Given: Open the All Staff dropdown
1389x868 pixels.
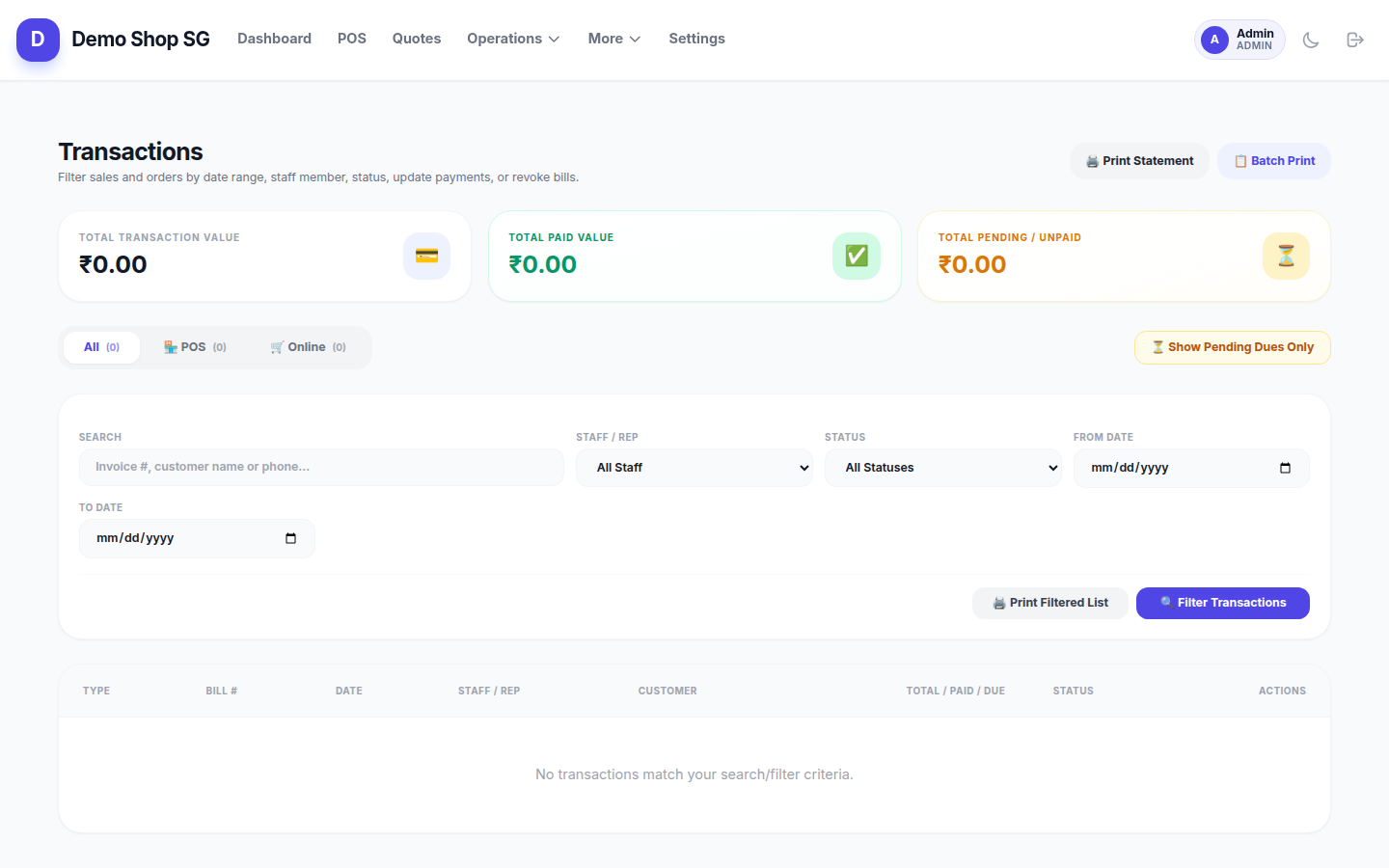Looking at the screenshot, I should click(694, 468).
